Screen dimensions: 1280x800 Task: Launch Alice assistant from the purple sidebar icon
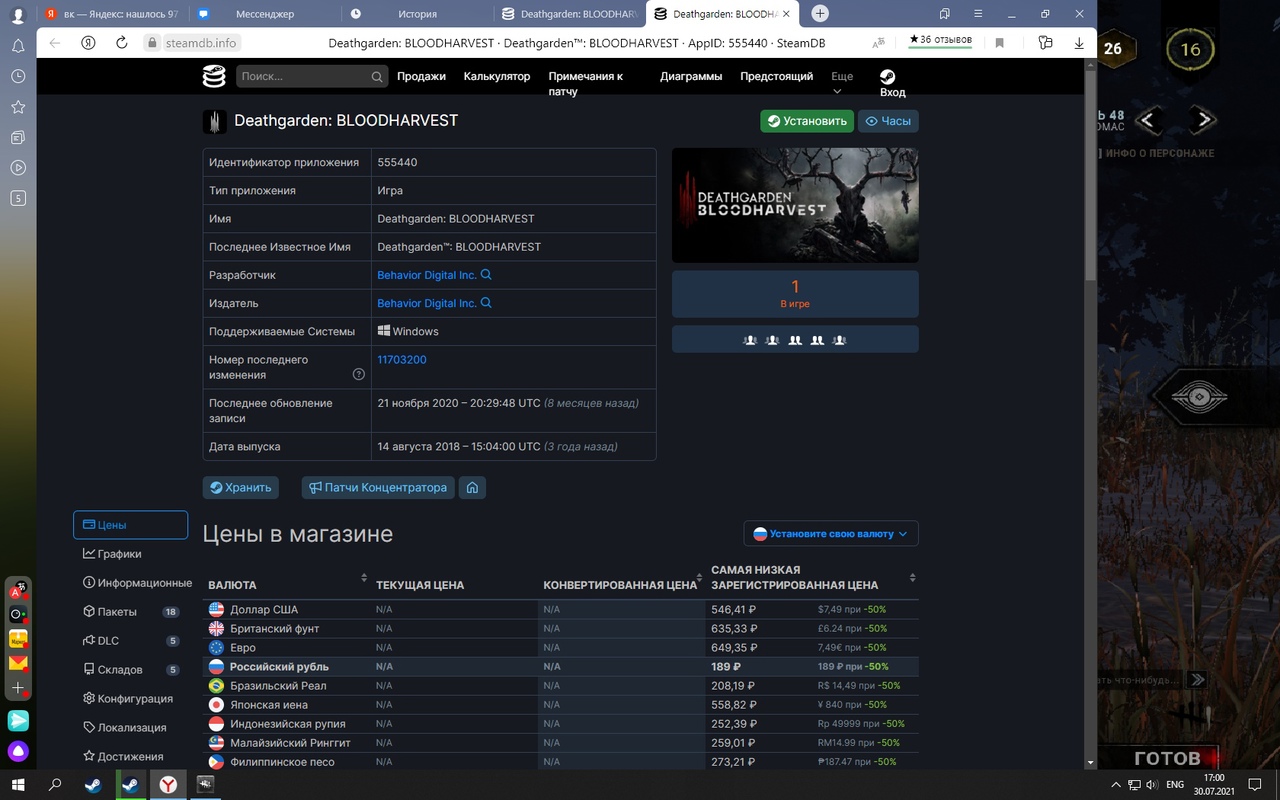point(18,750)
